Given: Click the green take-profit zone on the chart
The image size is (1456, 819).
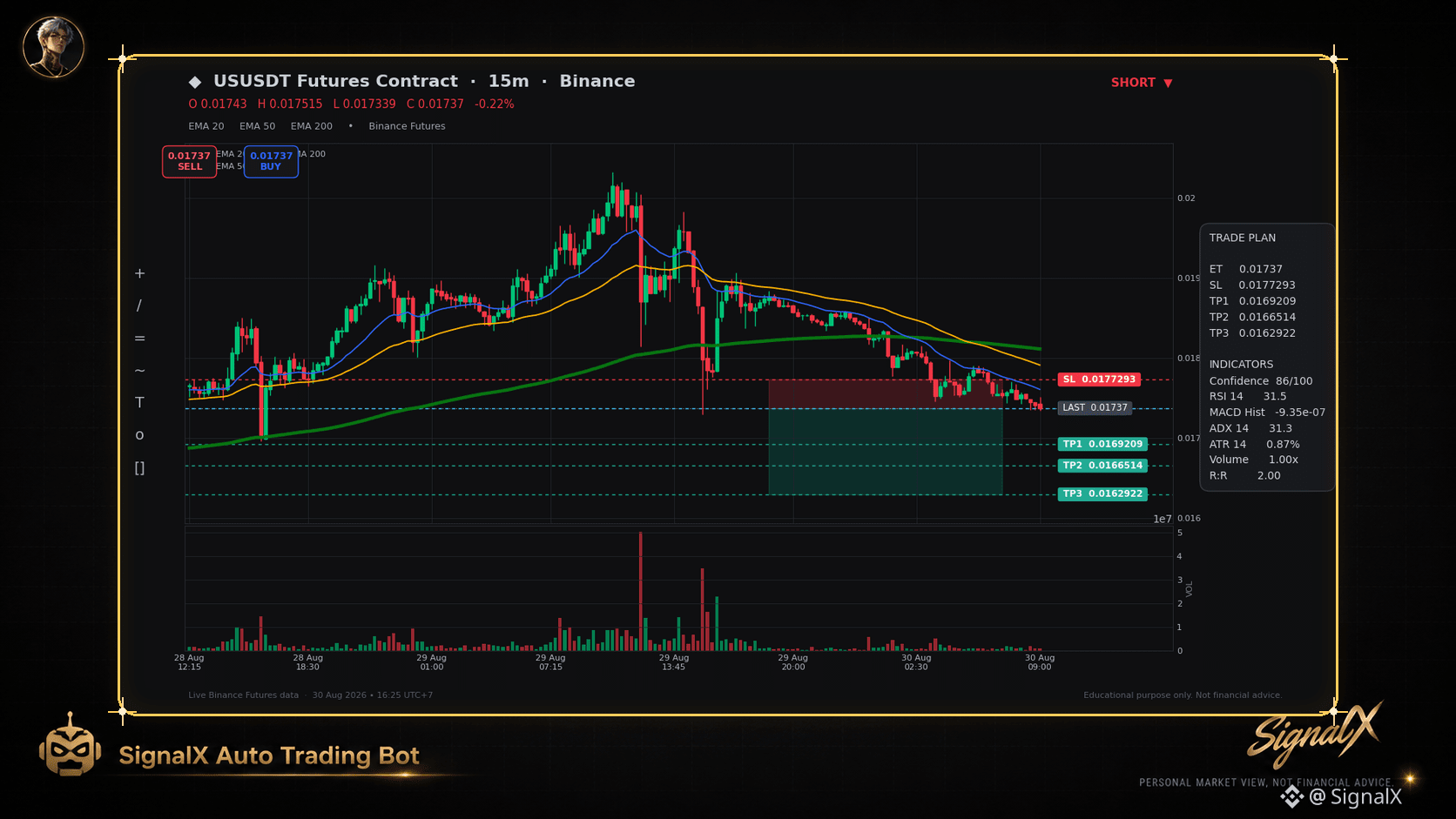Looking at the screenshot, I should point(885,451).
